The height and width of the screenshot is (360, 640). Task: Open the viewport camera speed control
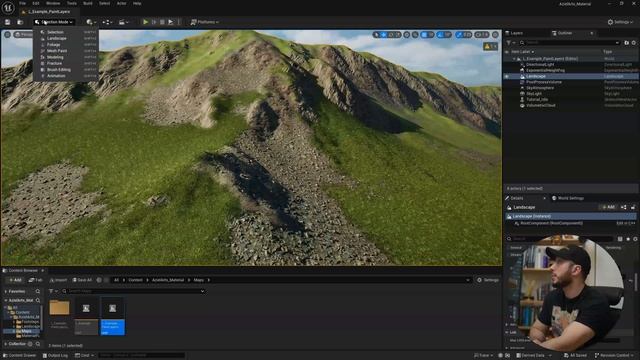482,35
